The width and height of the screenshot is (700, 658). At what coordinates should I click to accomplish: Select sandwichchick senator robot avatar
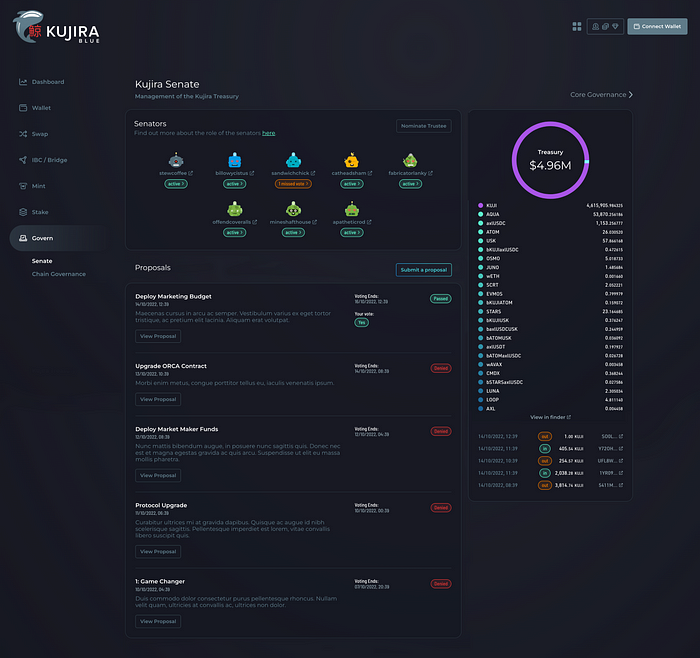(293, 160)
